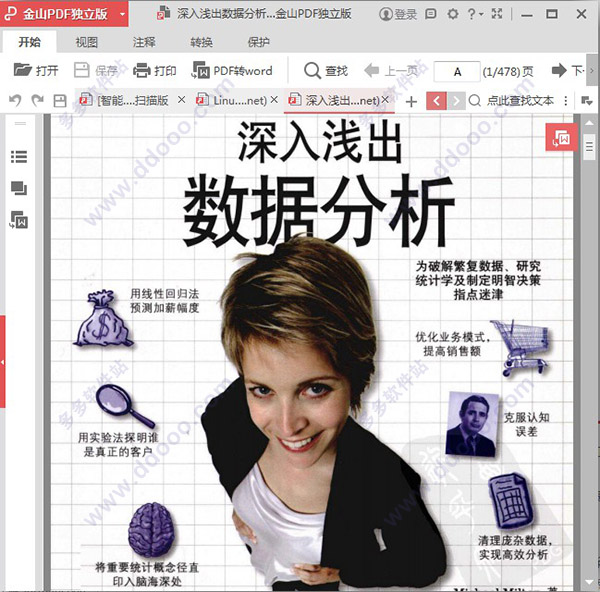Click the vertical scrollbar thumb
Image resolution: width=600 pixels, height=592 pixels.
pos(590,147)
